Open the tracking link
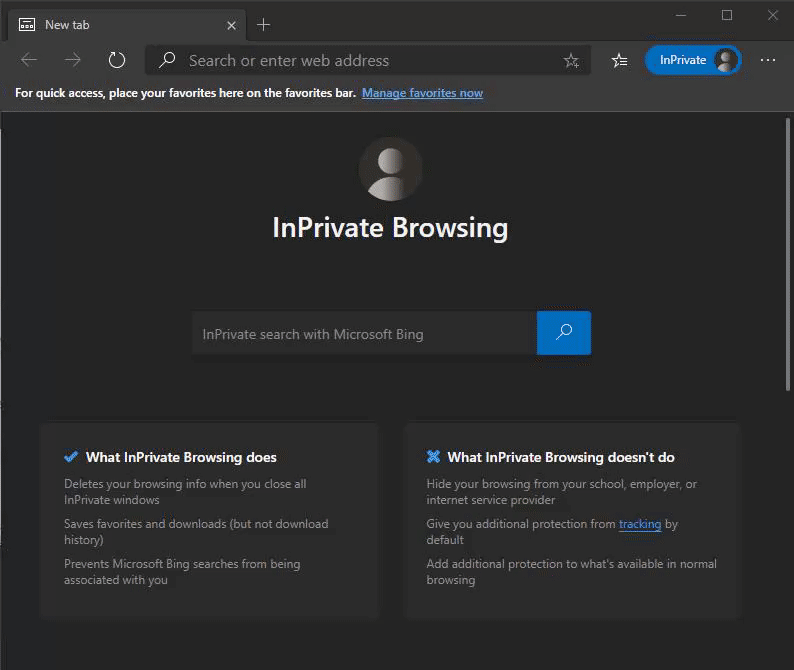Screen dimensions: 794x670 (640, 524)
